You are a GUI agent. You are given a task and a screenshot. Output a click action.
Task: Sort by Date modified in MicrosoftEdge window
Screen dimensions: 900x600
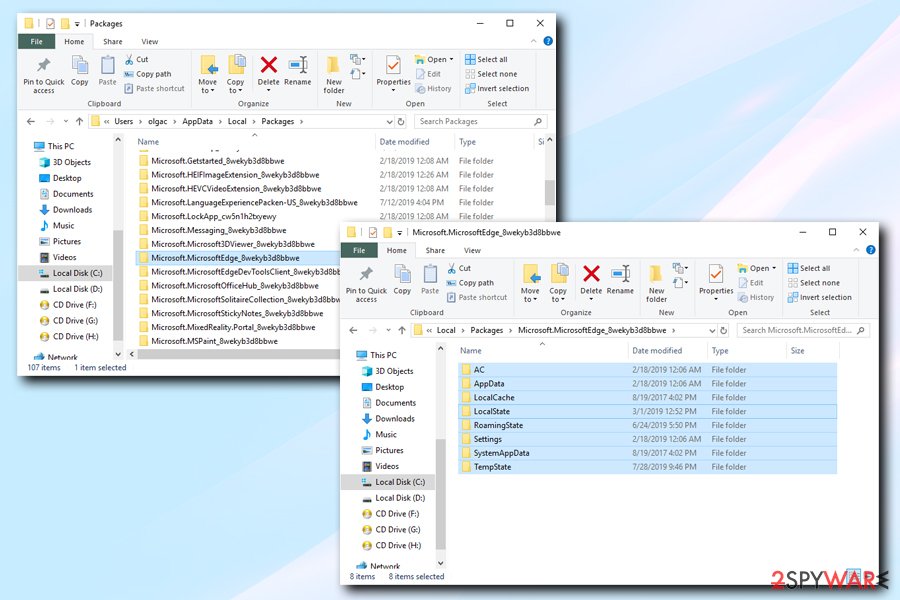click(x=657, y=350)
